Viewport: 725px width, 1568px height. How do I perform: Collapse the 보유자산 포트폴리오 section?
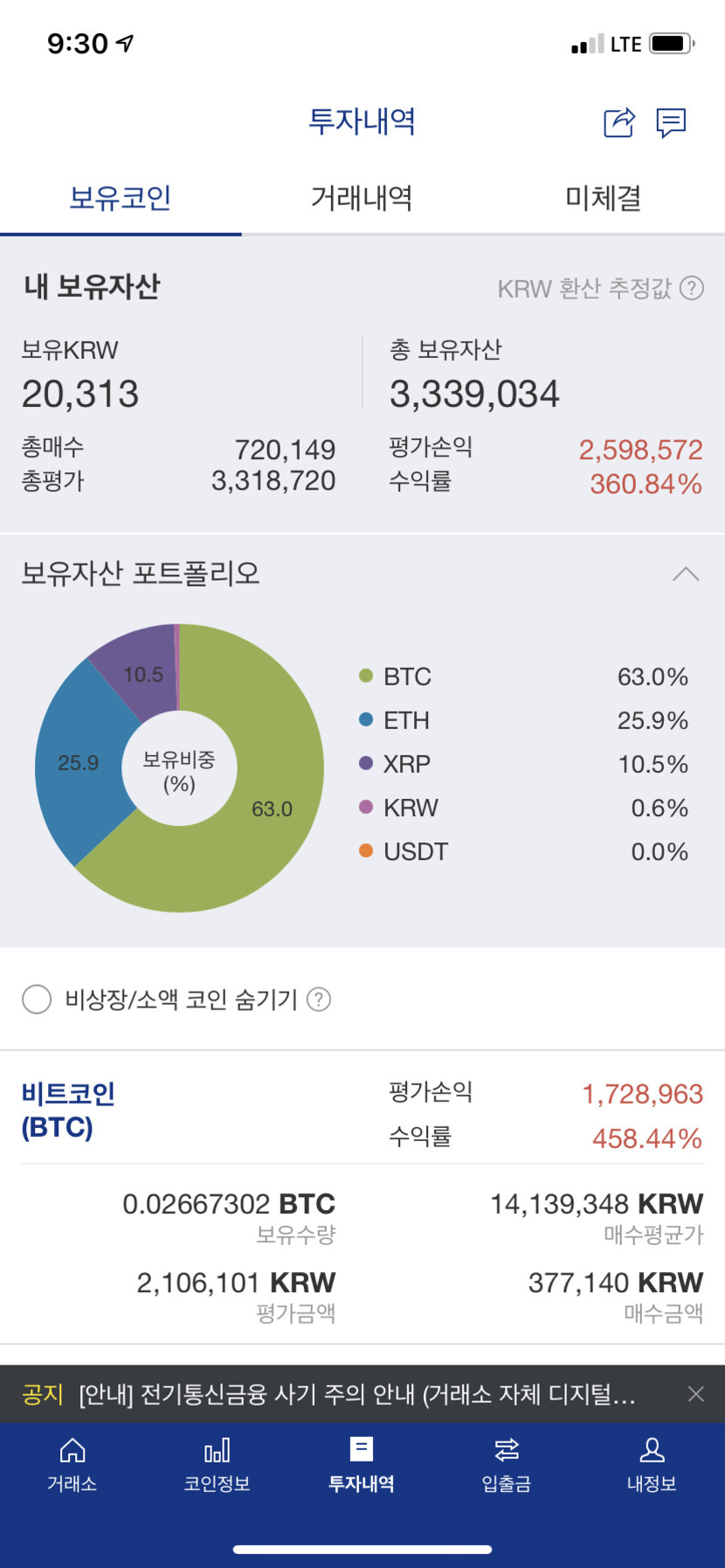coord(686,574)
